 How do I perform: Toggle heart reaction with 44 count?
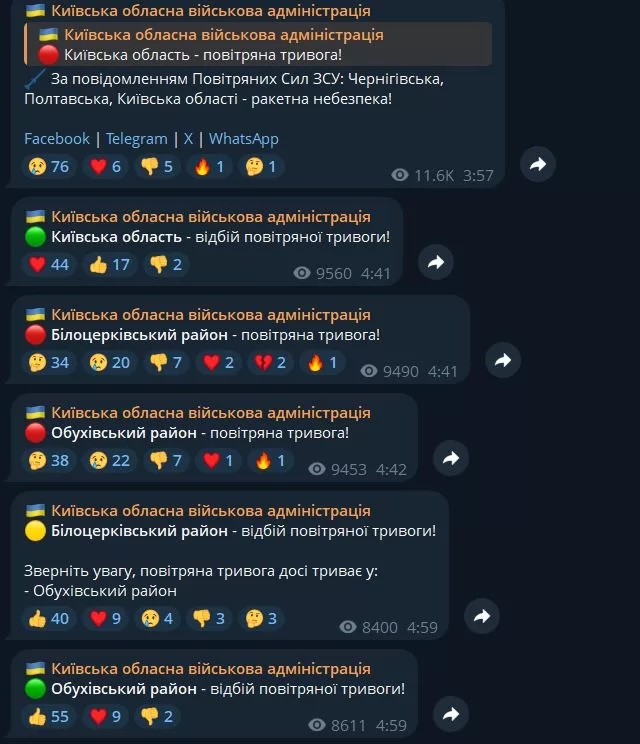tap(49, 264)
